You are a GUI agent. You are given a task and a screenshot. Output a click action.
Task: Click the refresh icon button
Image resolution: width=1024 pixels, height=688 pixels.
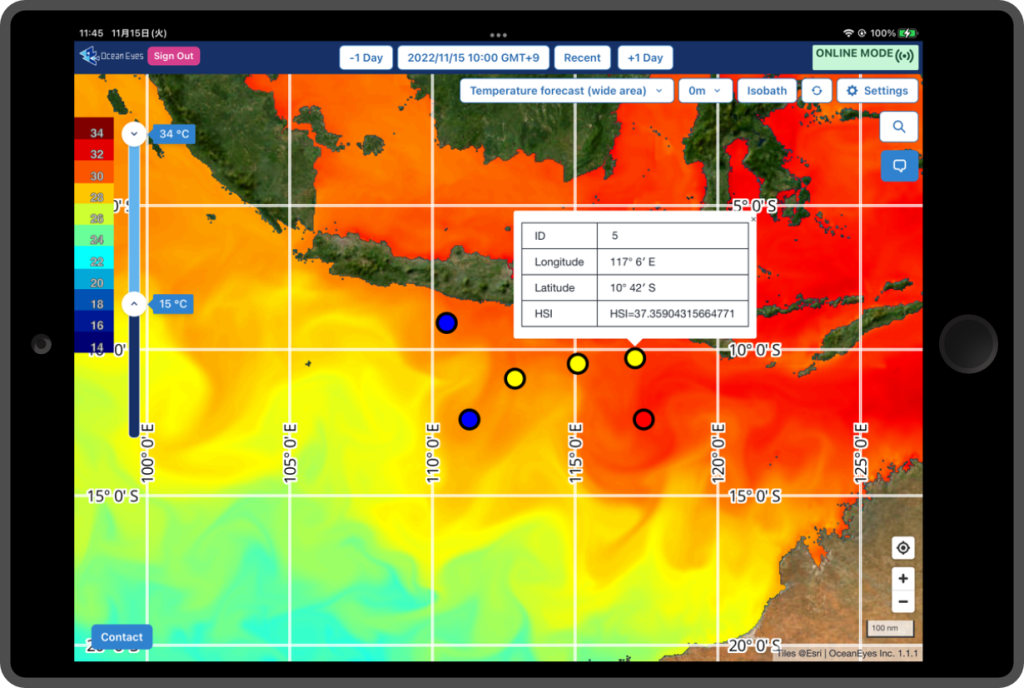pos(816,91)
